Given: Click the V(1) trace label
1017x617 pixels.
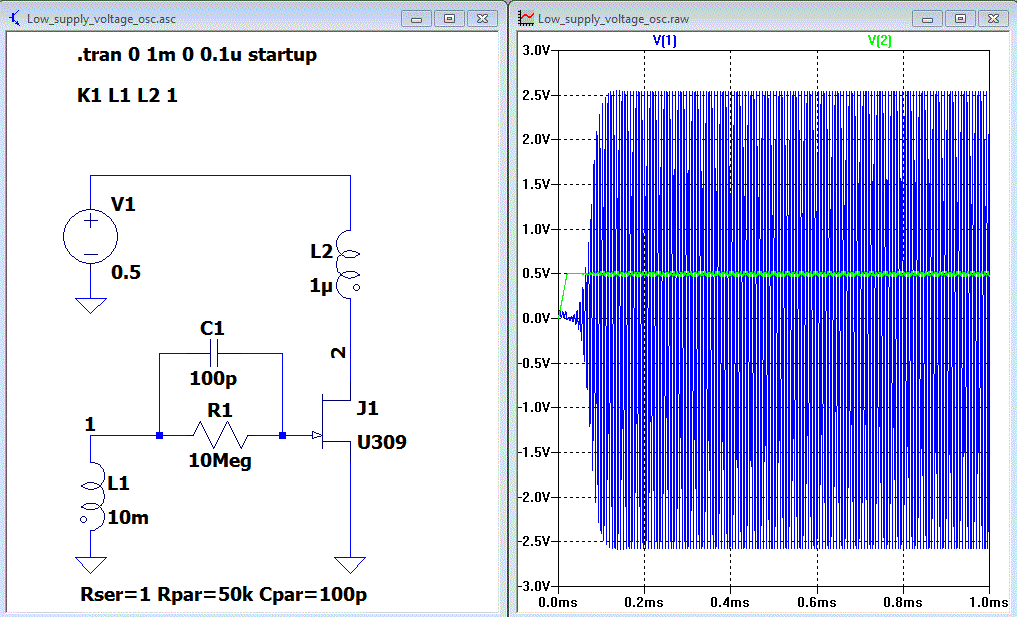Looking at the screenshot, I should pyautogui.click(x=665, y=41).
